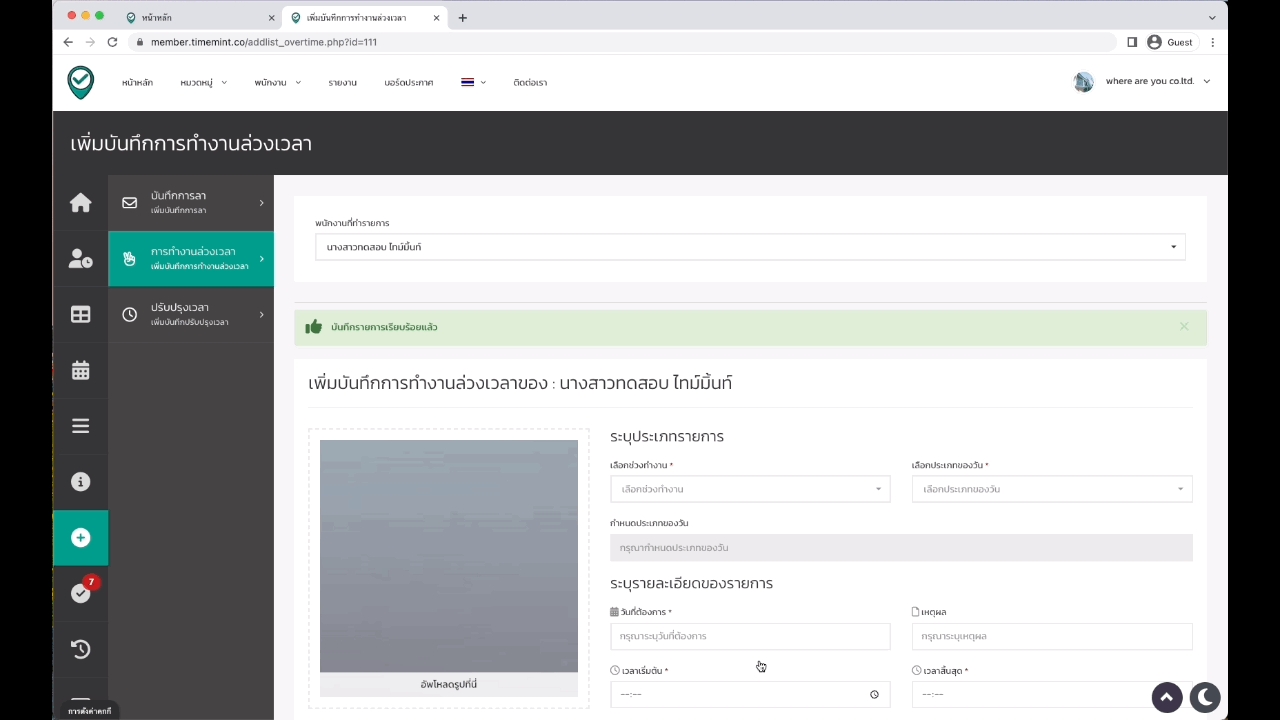1280x720 pixels.
Task: Open the employee selection dropdown
Action: coord(750,247)
